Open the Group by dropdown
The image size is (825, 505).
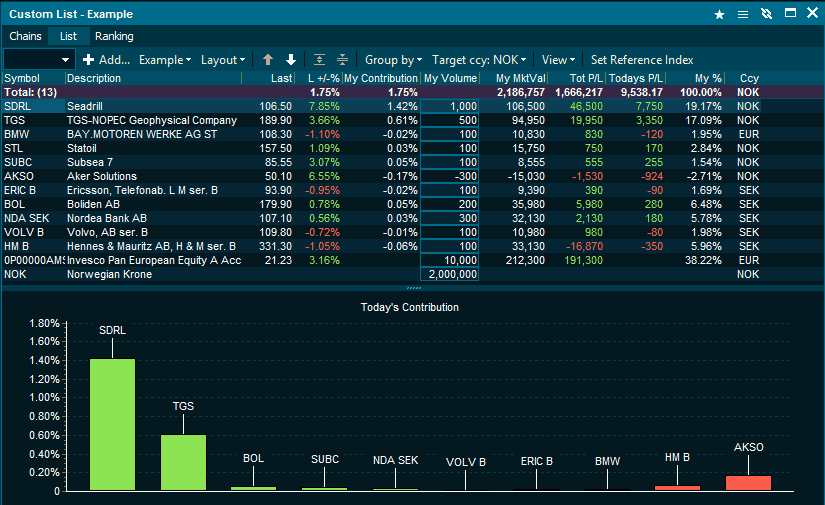click(x=394, y=59)
